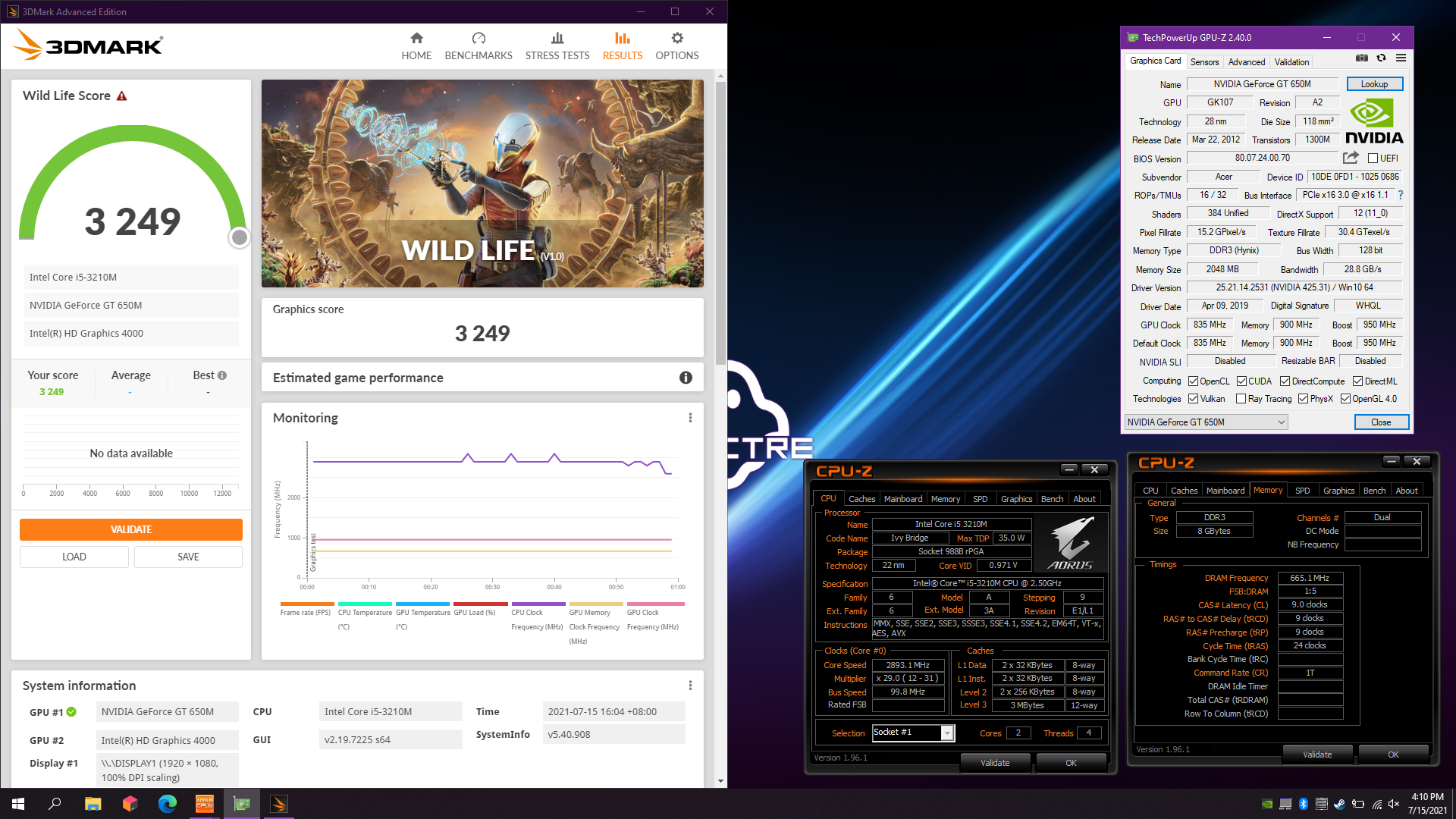
Task: Click 3DMark taskbar icon
Action: click(x=278, y=804)
